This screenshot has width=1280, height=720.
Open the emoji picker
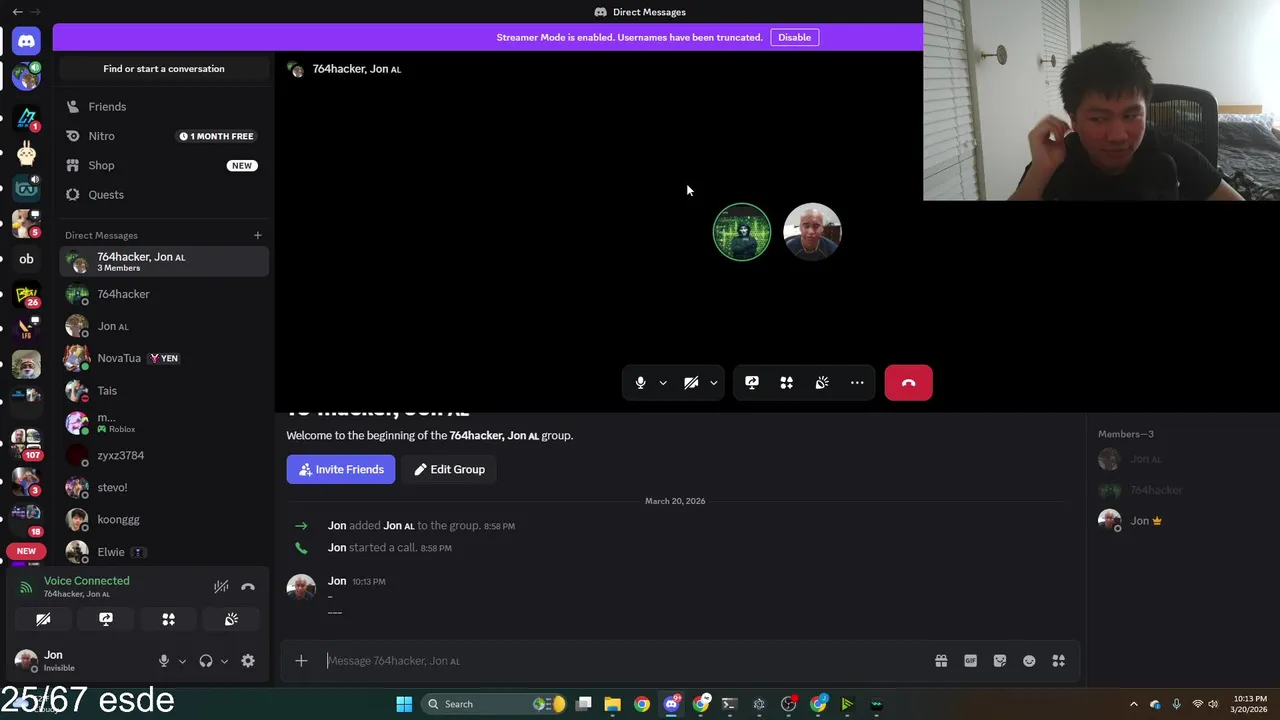(x=1029, y=661)
